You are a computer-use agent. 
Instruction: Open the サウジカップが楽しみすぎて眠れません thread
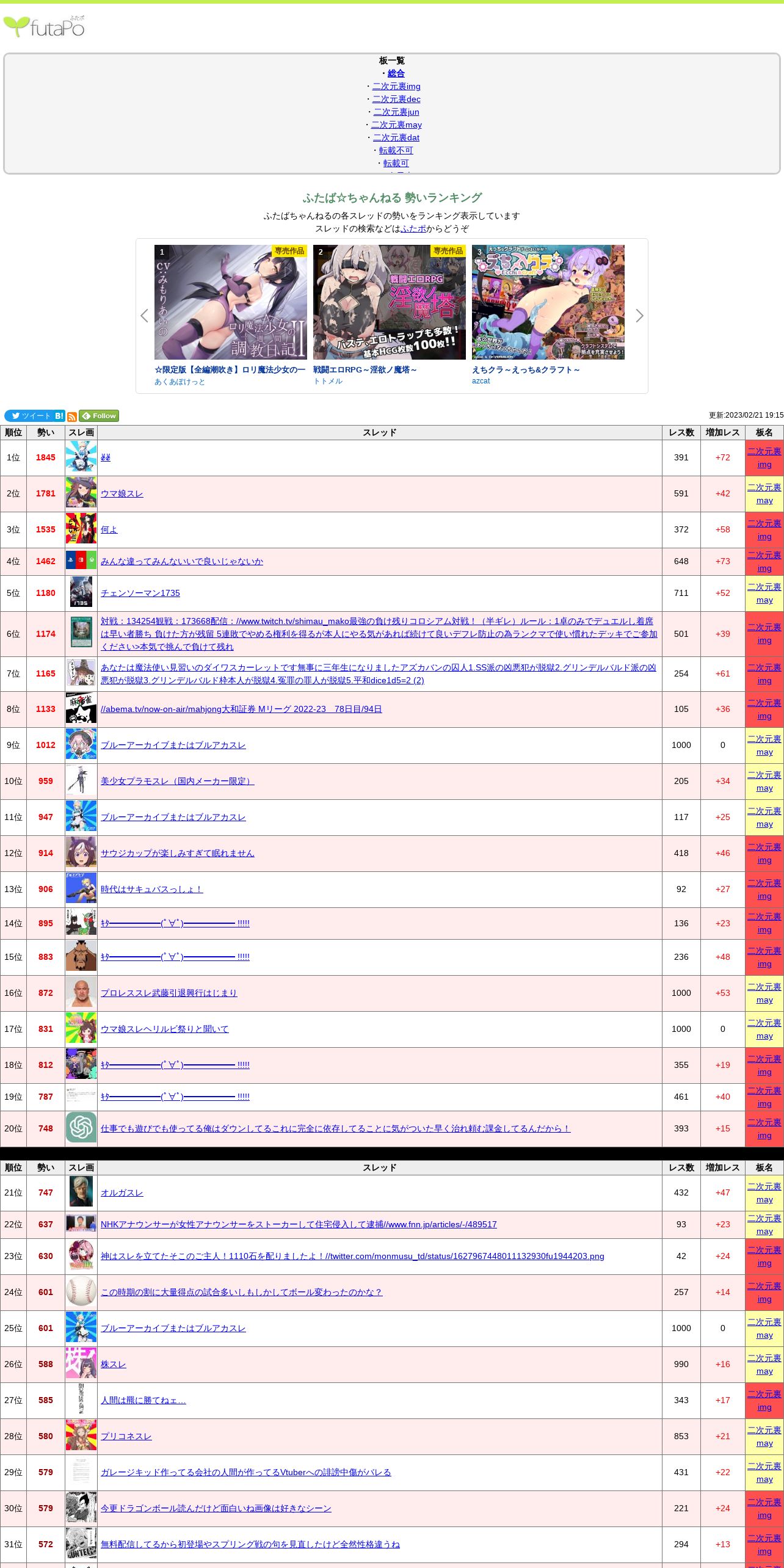tap(178, 853)
